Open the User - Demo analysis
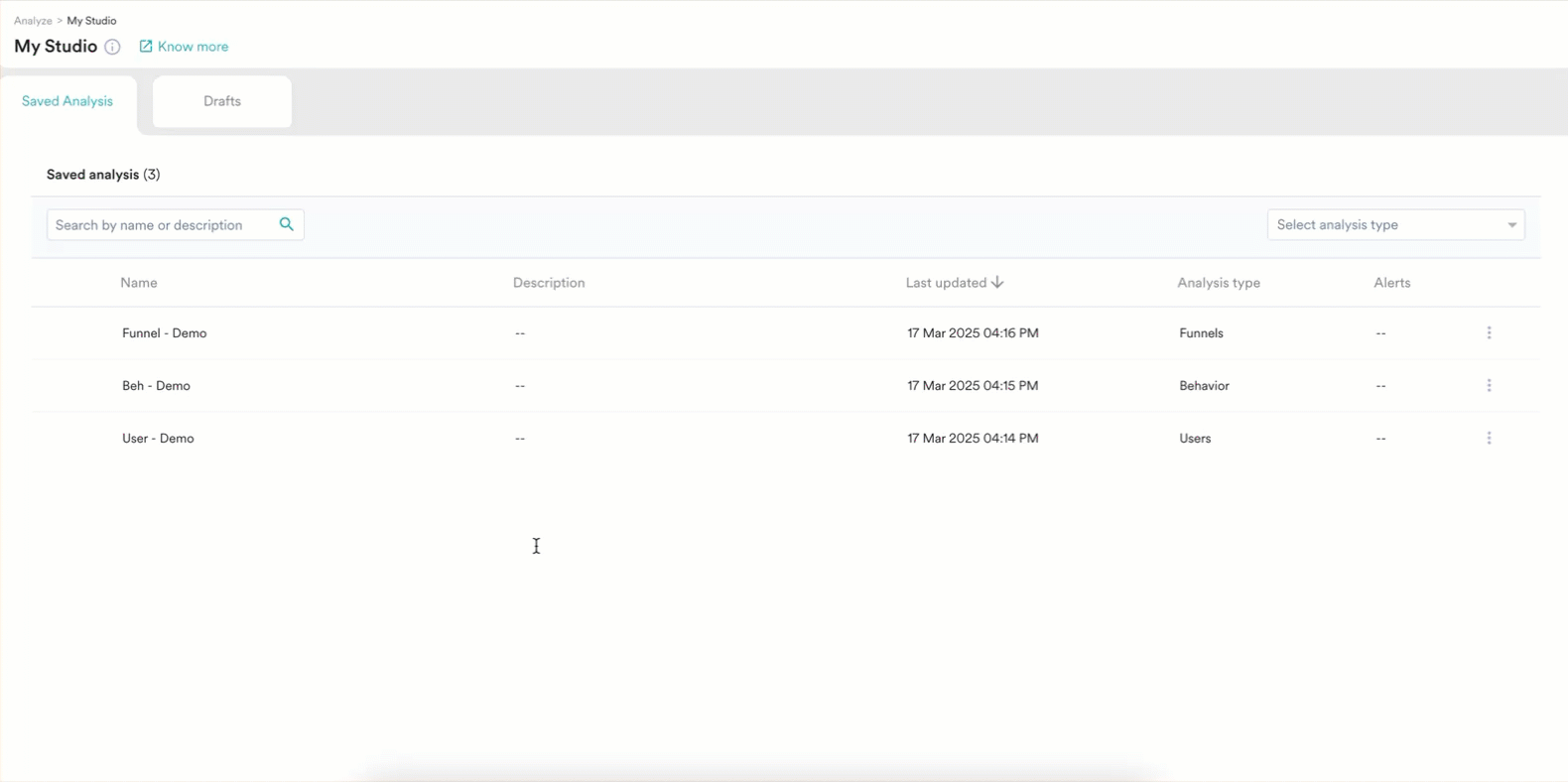1568x782 pixels. coord(158,439)
